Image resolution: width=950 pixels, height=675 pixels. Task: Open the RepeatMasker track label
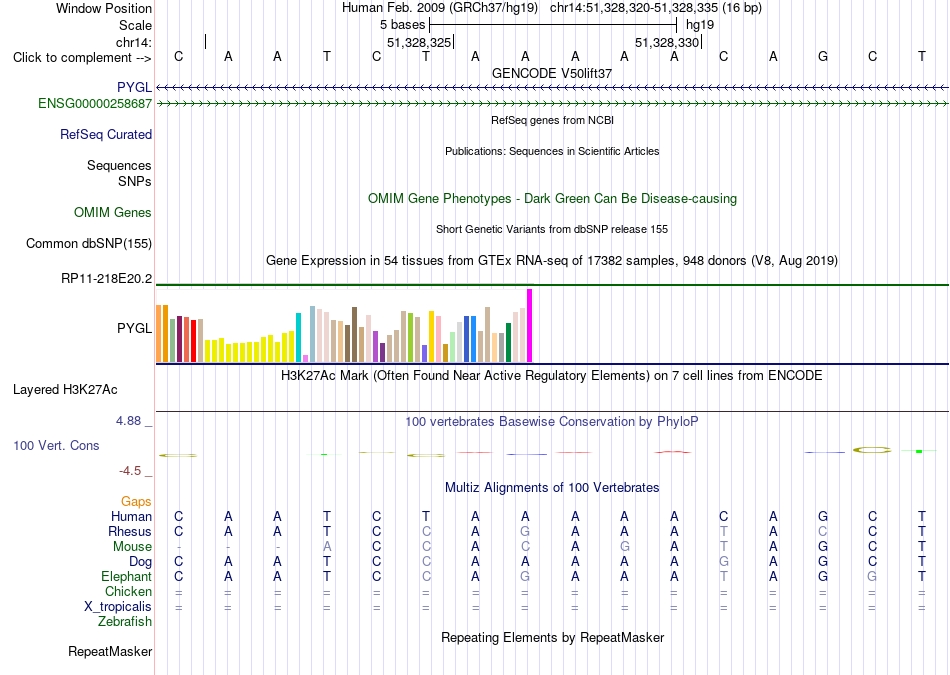110,651
